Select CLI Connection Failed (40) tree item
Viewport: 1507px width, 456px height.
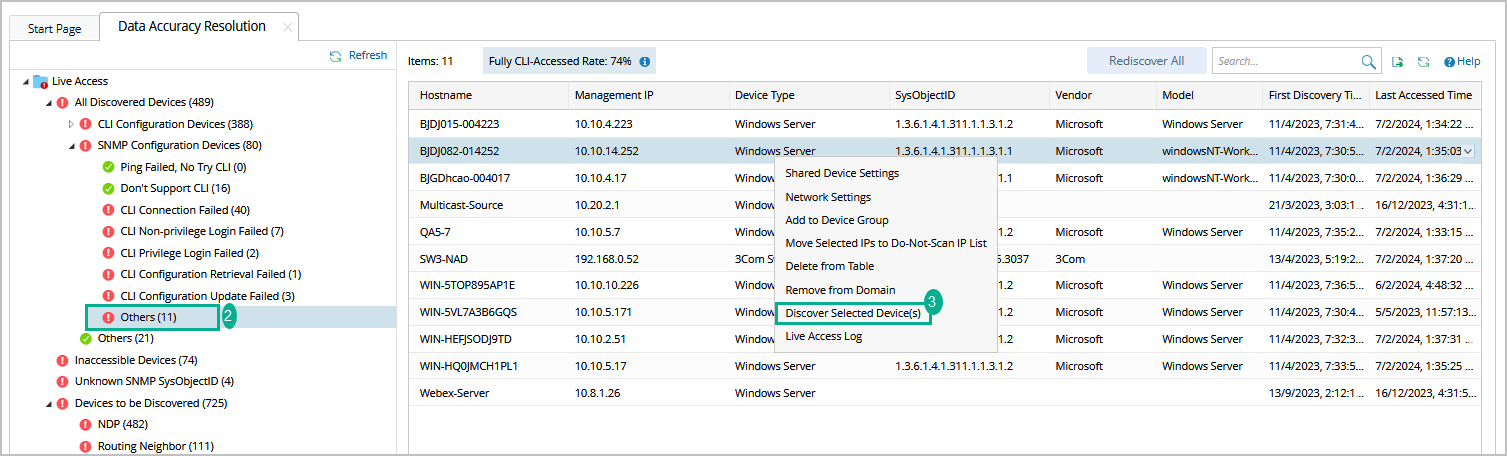coord(184,210)
